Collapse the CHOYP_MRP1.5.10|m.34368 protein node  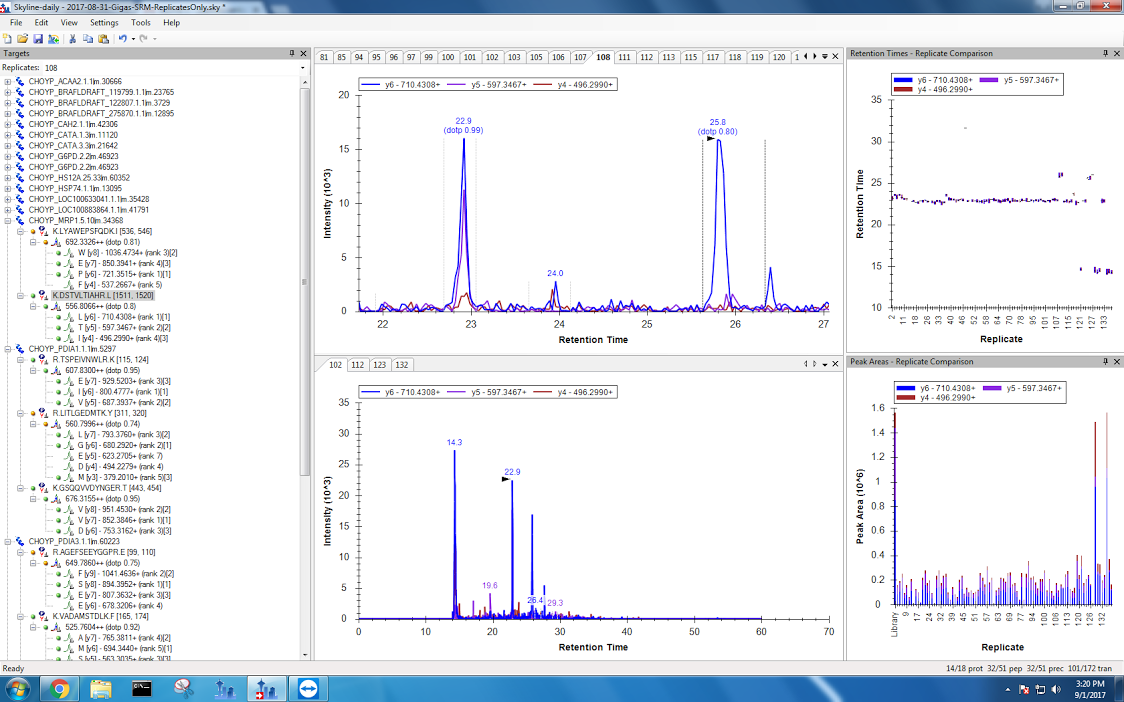coord(9,220)
